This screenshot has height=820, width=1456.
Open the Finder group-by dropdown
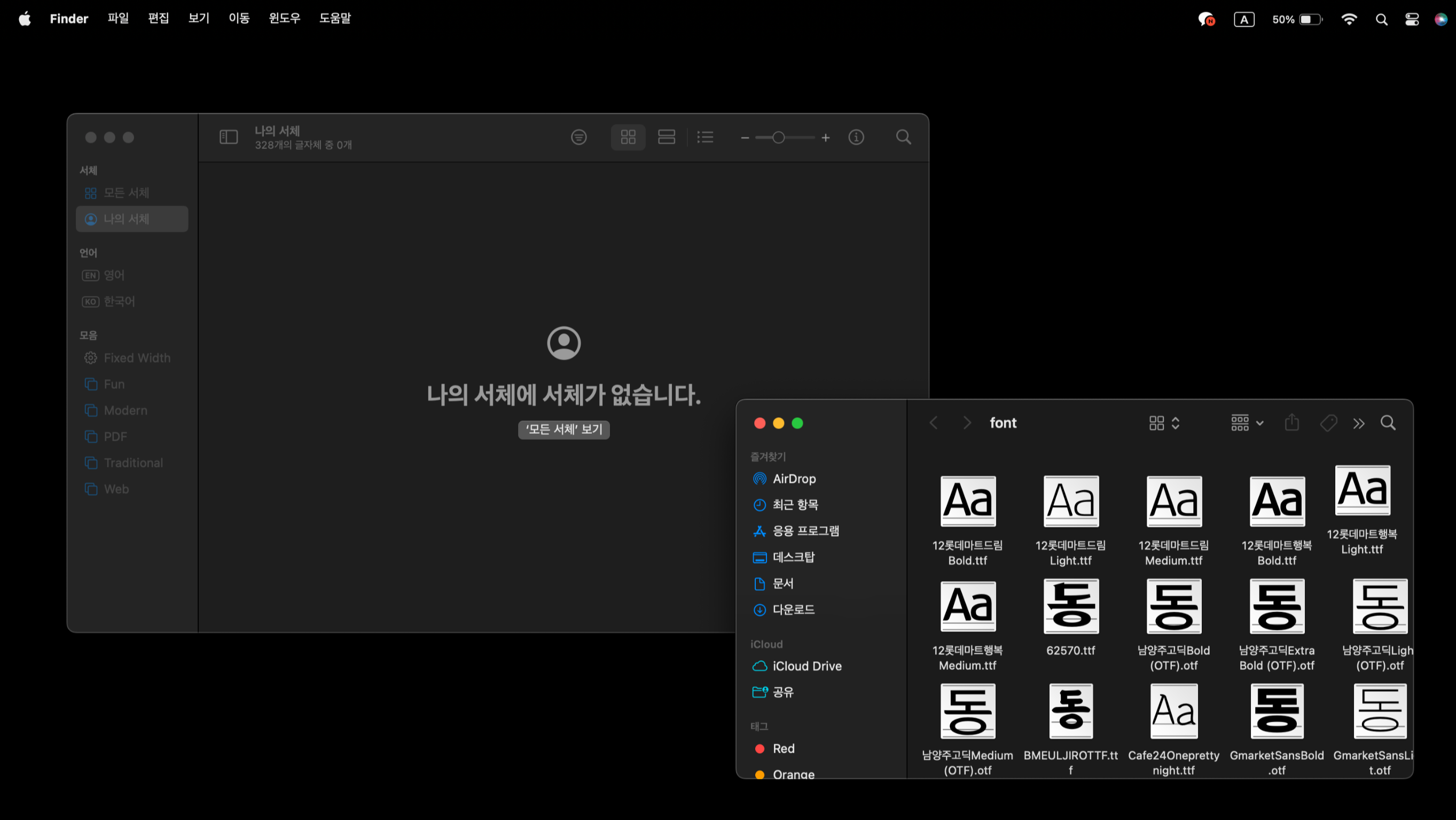(x=1247, y=423)
